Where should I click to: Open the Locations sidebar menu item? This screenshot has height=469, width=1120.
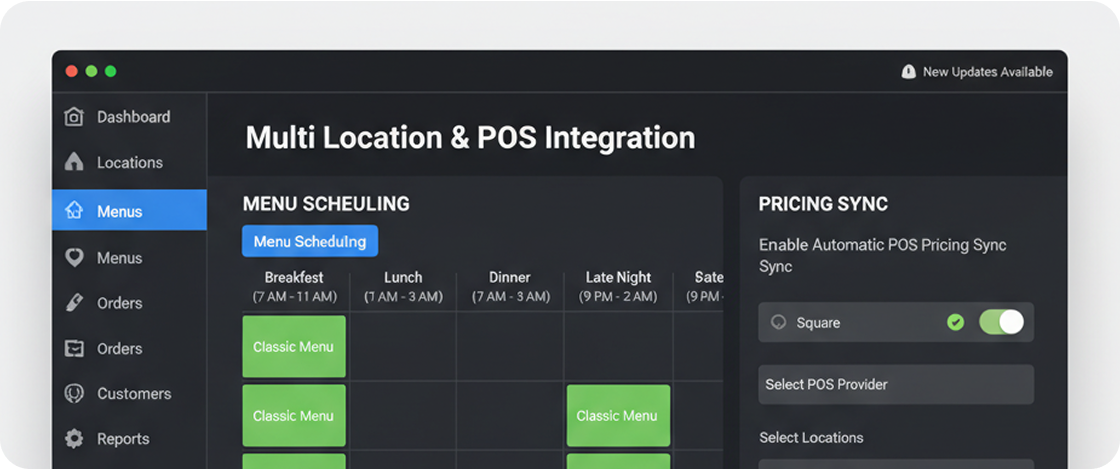pos(129,162)
